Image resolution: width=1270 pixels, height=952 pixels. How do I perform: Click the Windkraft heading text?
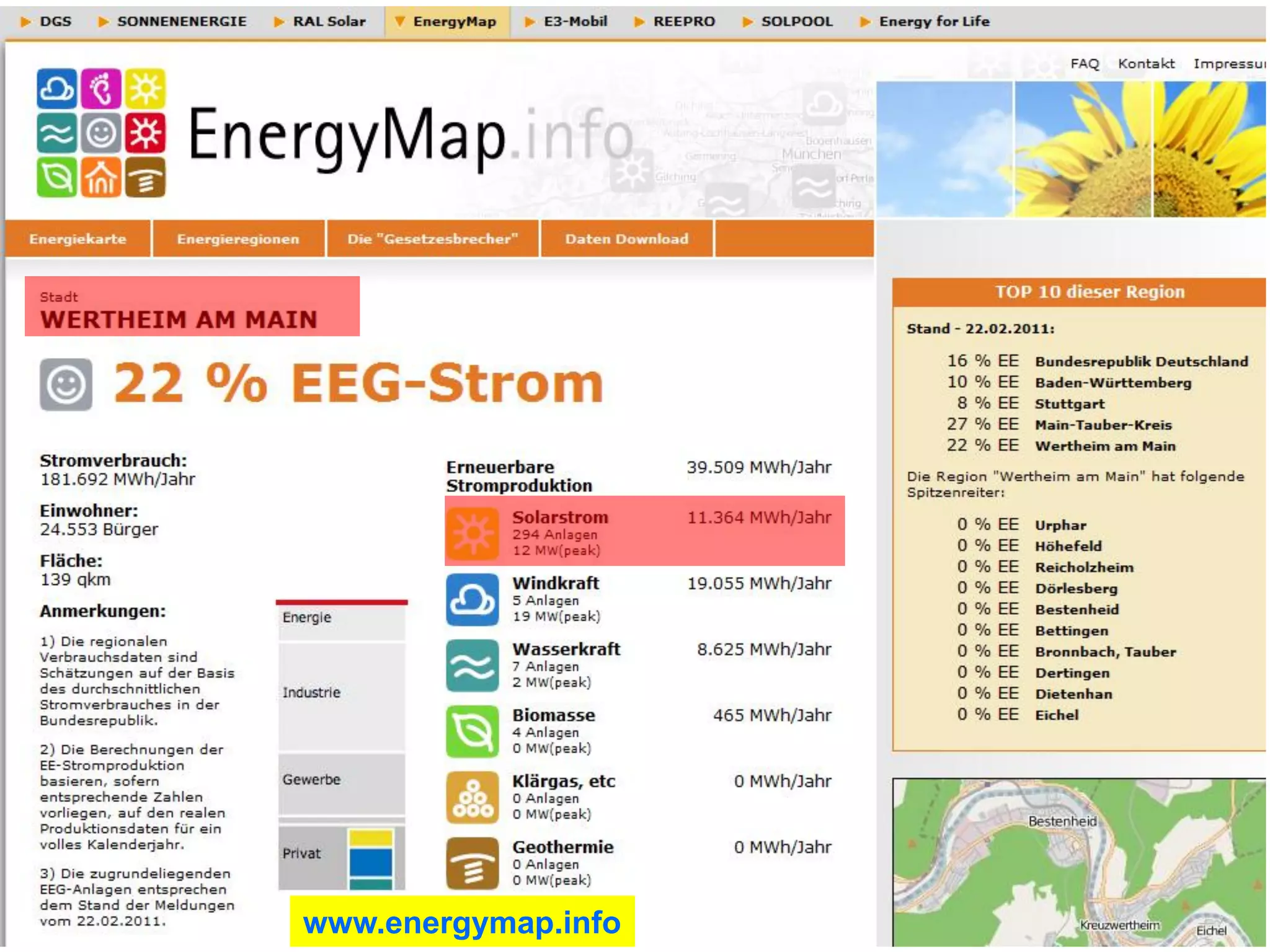click(x=556, y=583)
